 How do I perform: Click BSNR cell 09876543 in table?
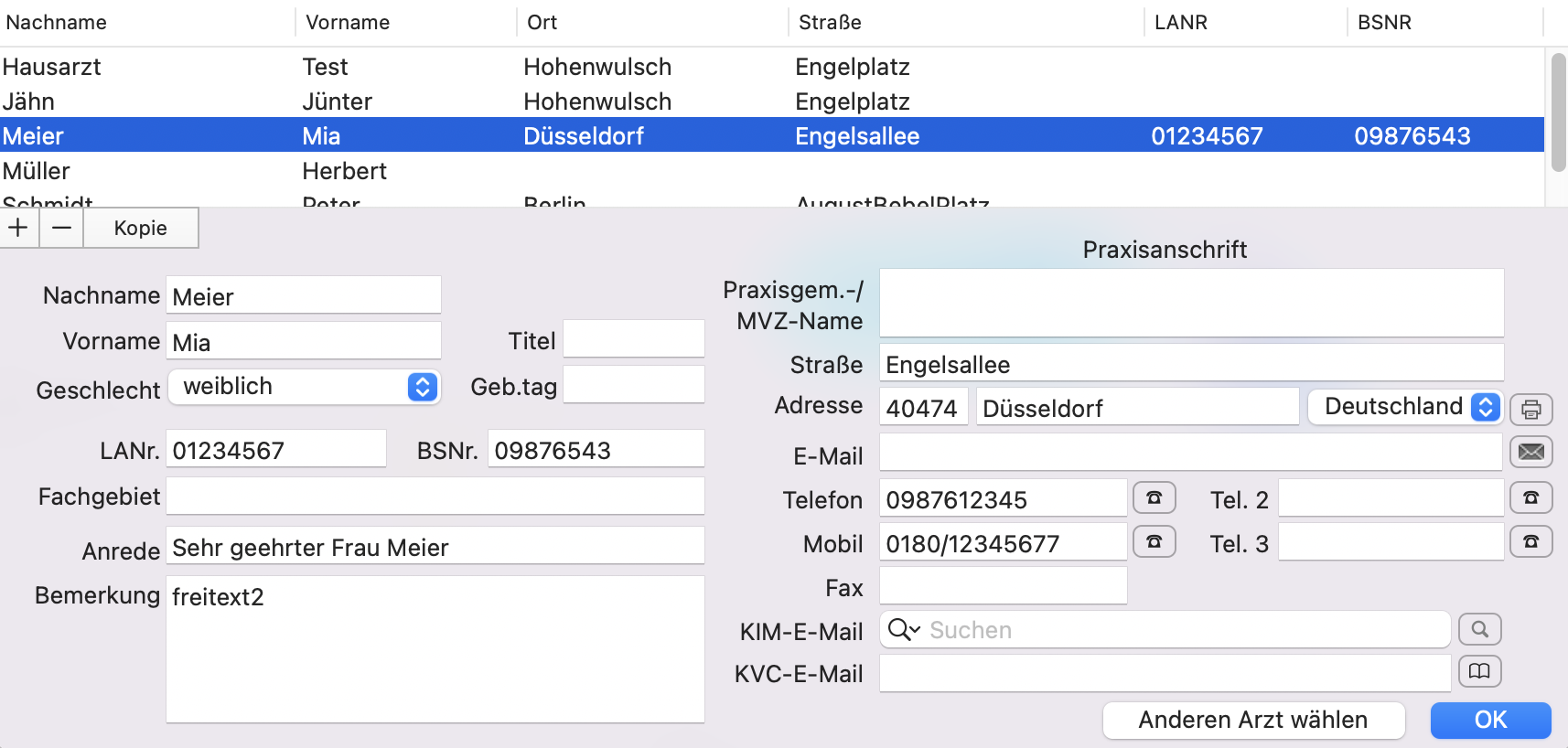pos(1412,136)
